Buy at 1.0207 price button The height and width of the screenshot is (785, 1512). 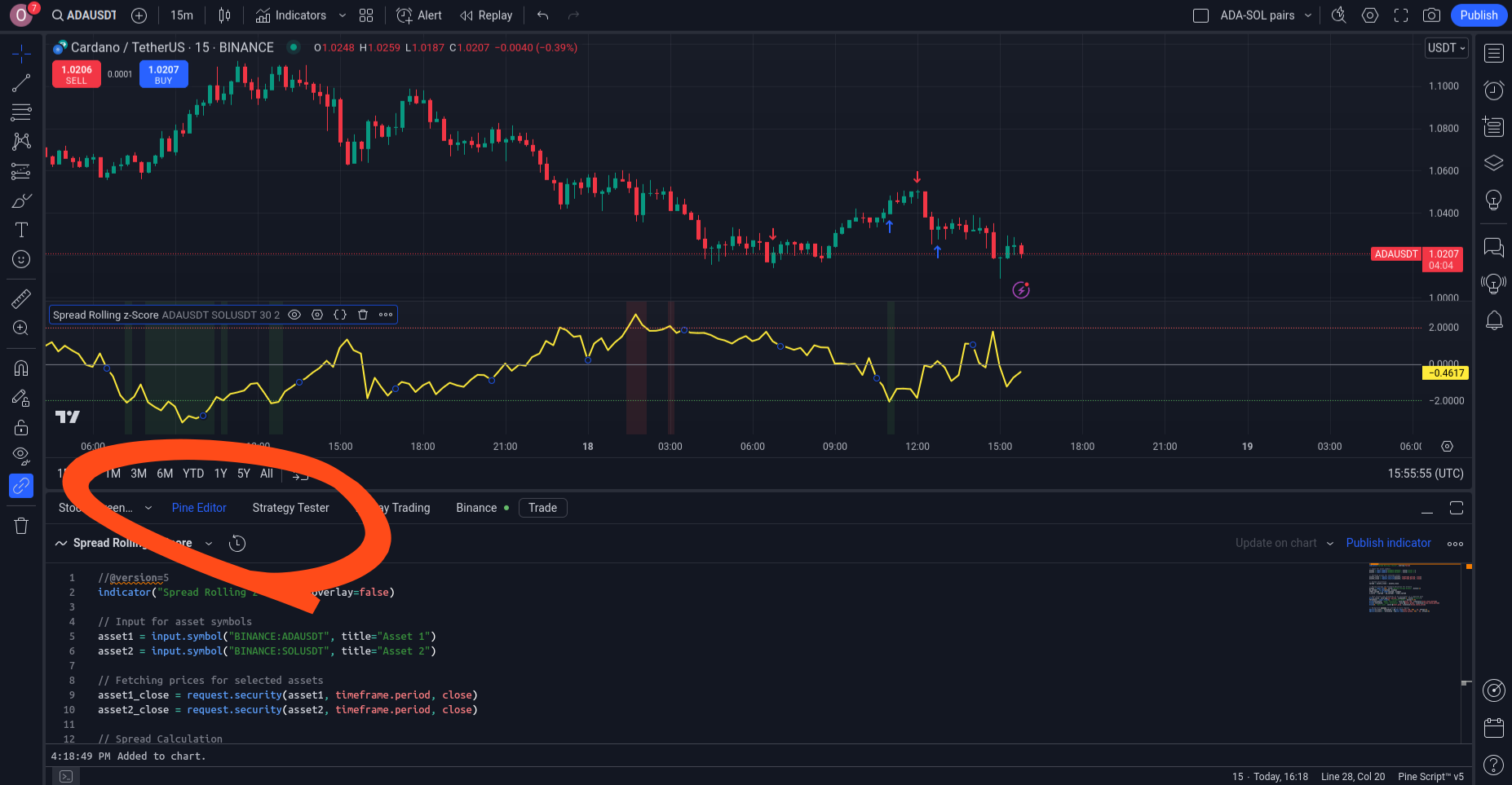(164, 74)
